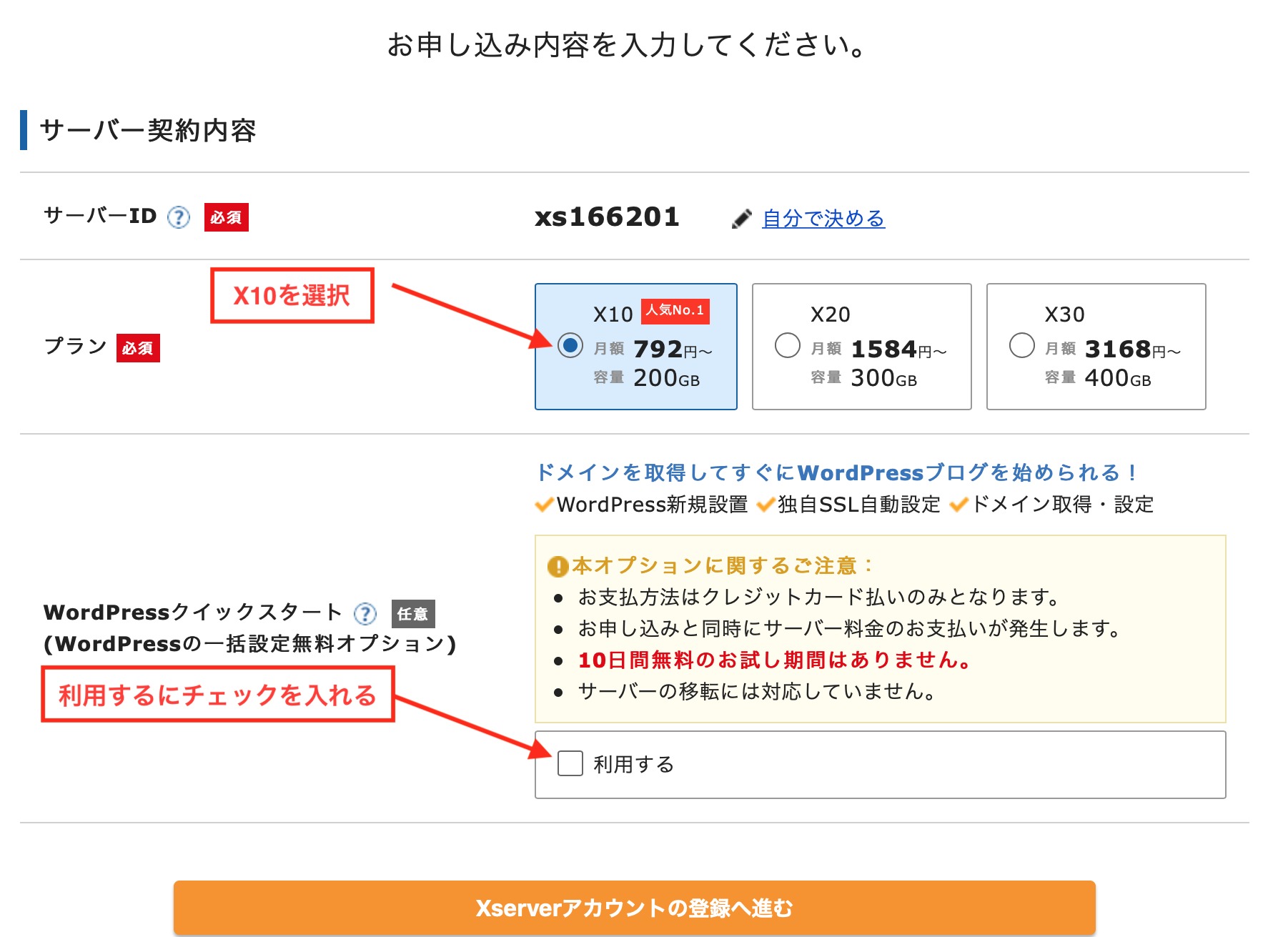Check the 利用する checkbox
This screenshot has width=1288, height=937.
click(x=570, y=763)
